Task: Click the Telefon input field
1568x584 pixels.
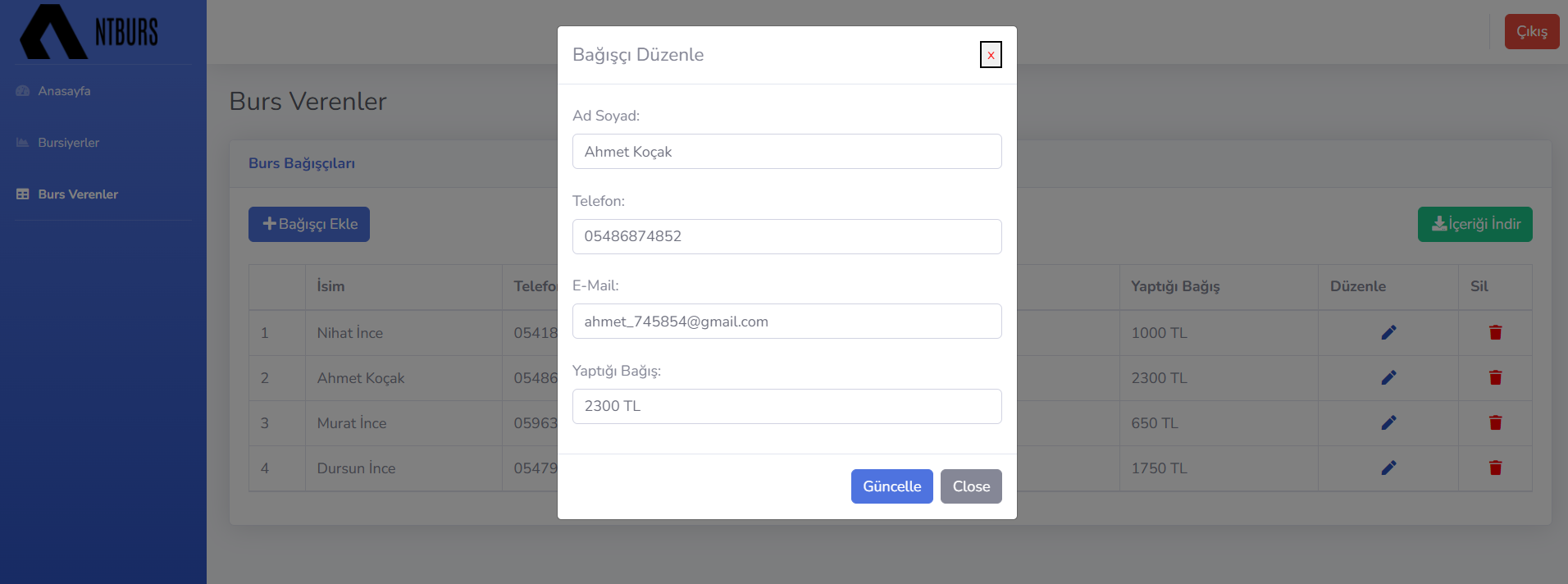Action: [786, 236]
